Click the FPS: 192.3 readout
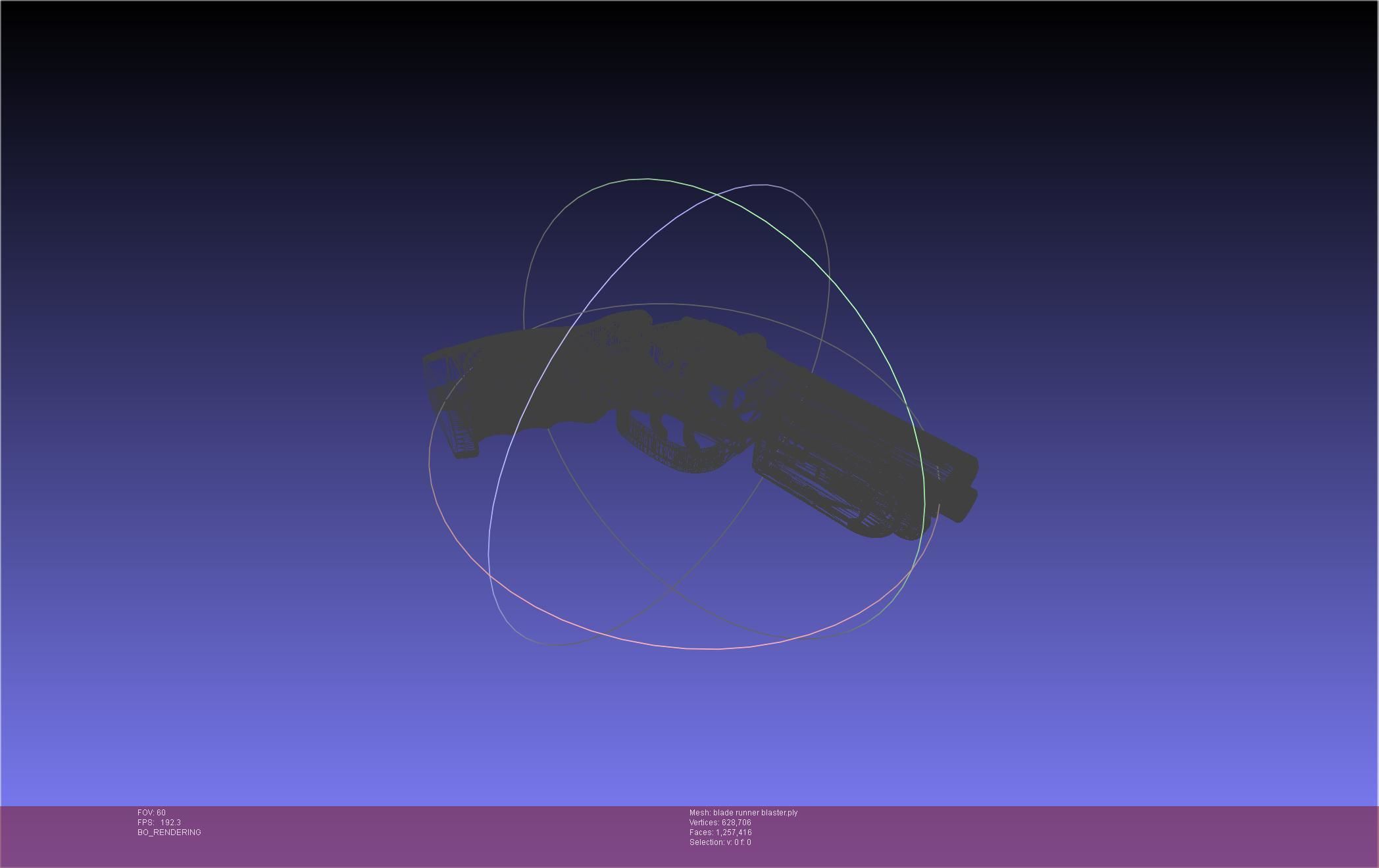This screenshot has width=1379, height=868. tap(159, 823)
